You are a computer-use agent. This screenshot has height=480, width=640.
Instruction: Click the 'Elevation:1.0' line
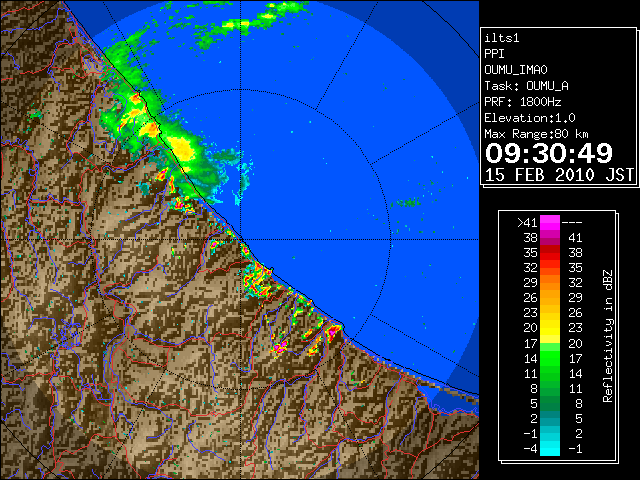(530, 118)
